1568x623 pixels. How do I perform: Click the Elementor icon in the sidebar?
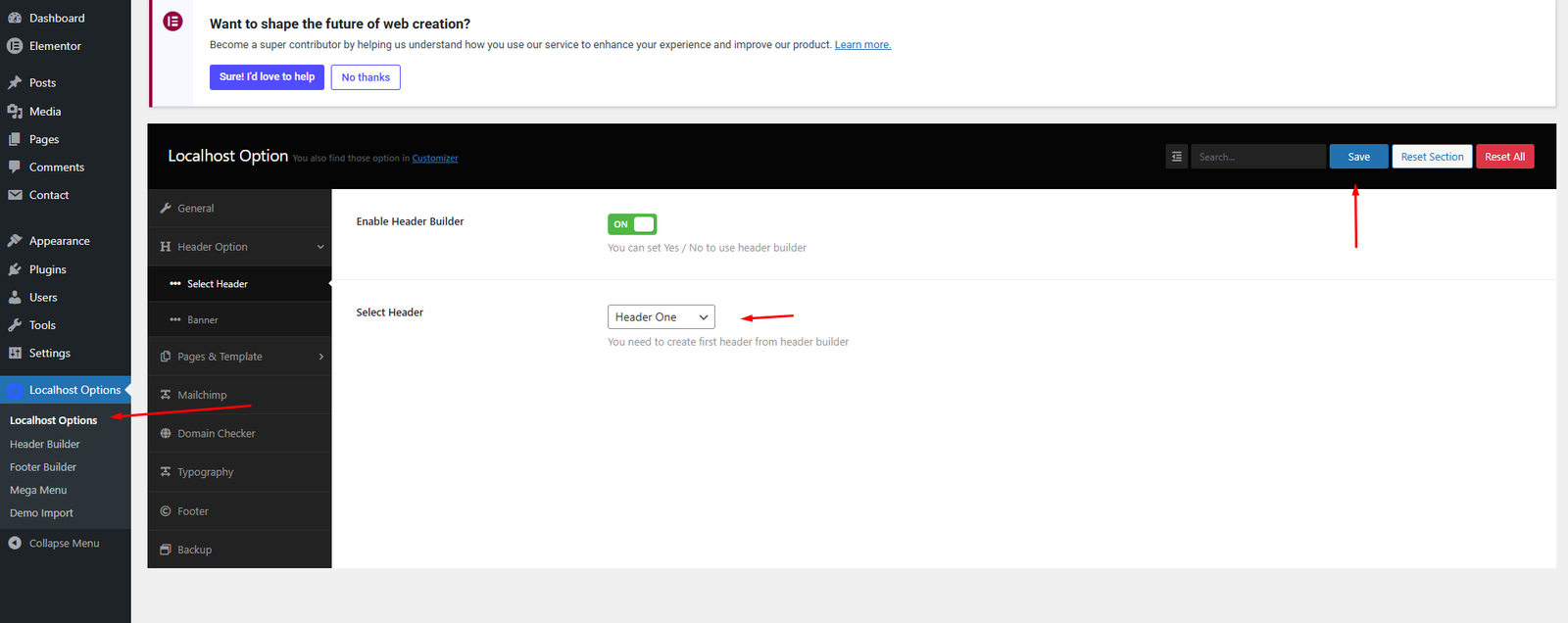(x=15, y=46)
